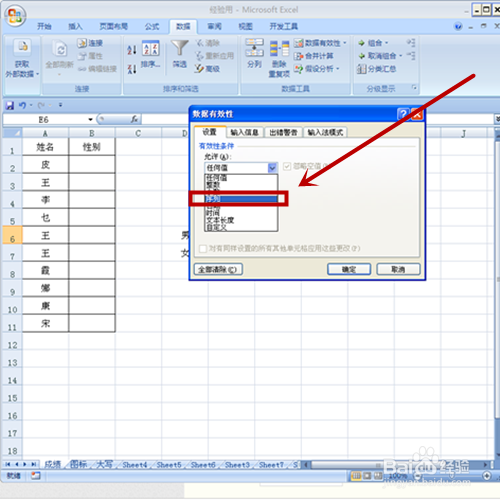Click 取消组合 (ungroup) icon
500x500 pixels.
coord(362,56)
